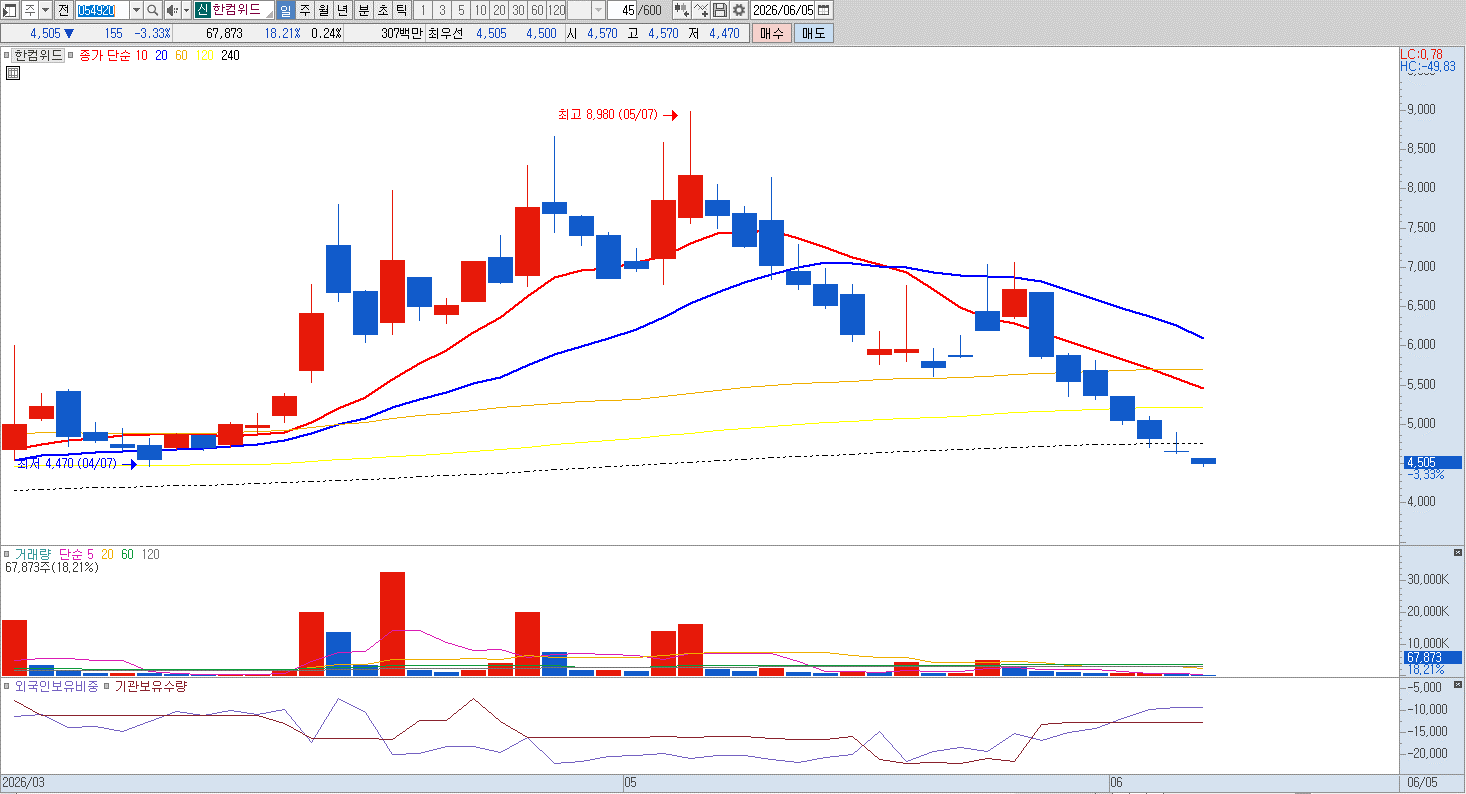Image resolution: width=1466 pixels, height=794 pixels.
Task: Click the black 240 moving average legend
Action: (230, 56)
